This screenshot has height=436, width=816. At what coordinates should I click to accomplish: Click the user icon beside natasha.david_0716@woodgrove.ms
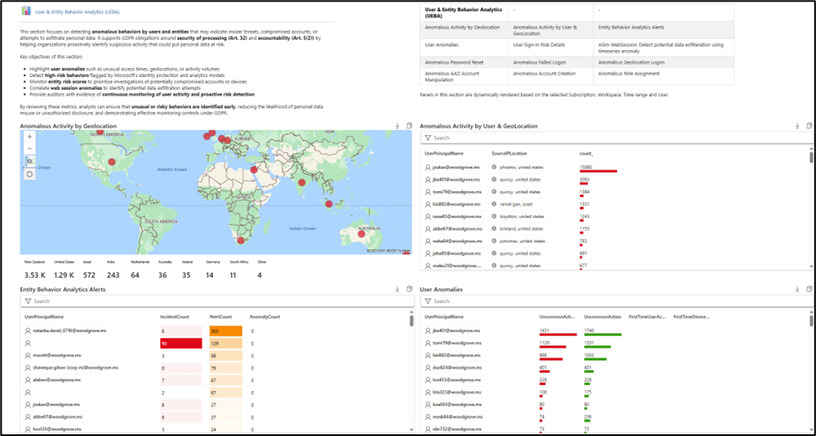click(x=28, y=330)
